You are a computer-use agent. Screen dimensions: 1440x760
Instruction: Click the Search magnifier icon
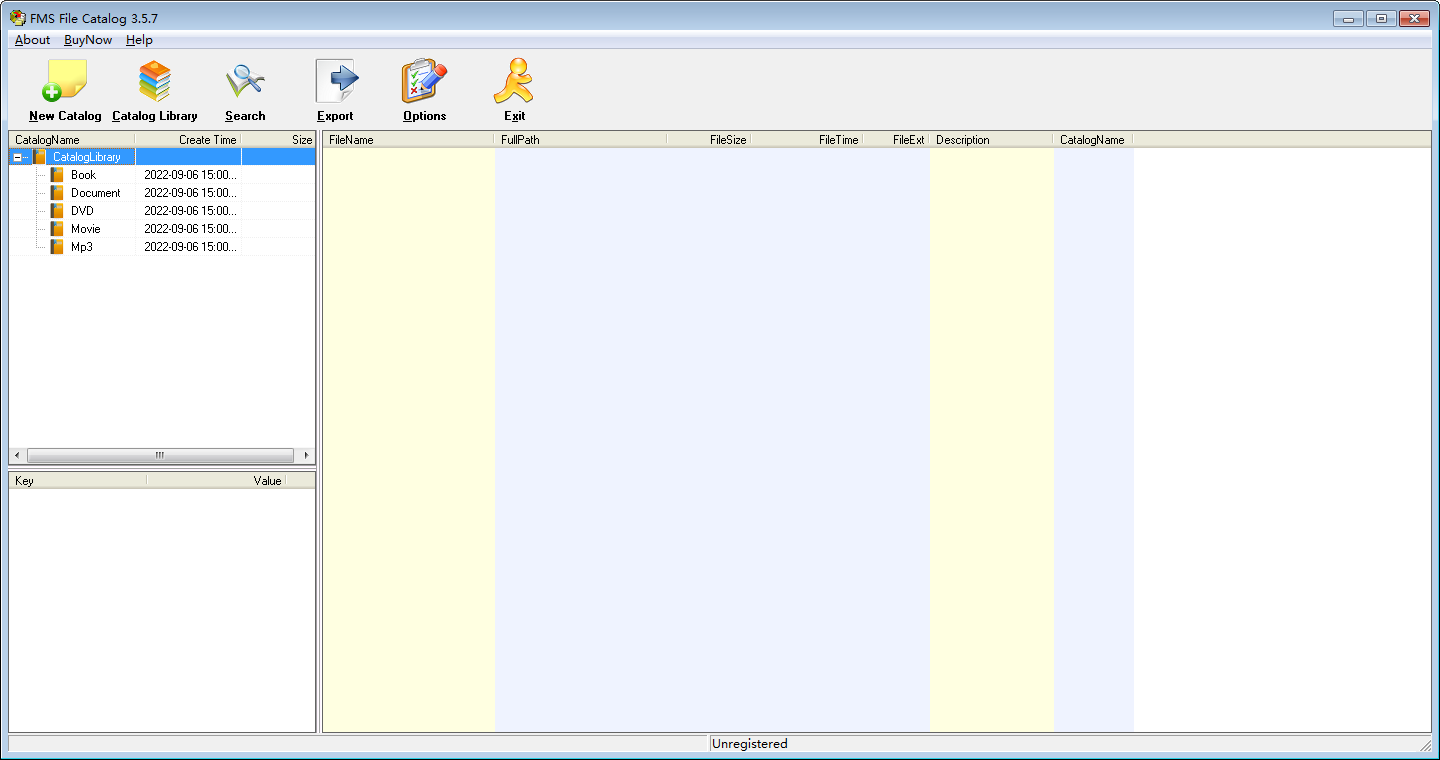pos(245,81)
